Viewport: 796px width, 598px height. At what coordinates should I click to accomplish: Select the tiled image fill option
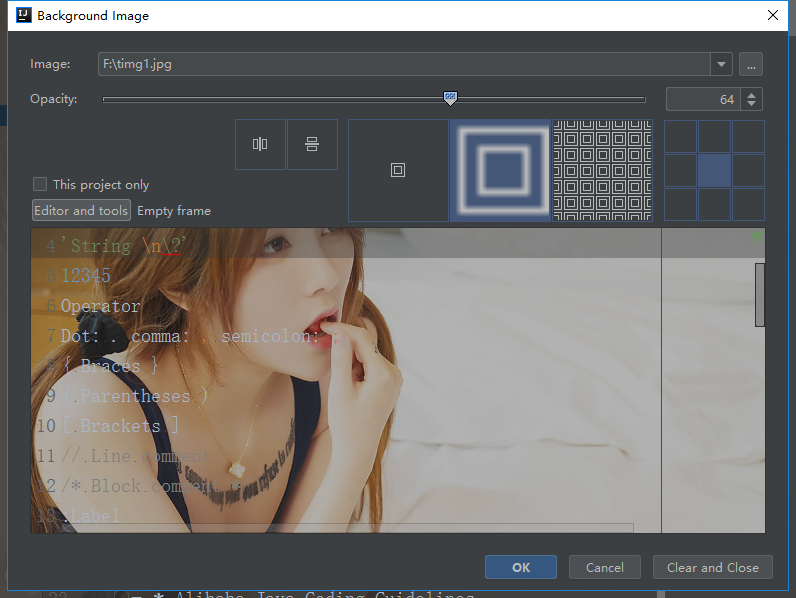(x=602, y=171)
